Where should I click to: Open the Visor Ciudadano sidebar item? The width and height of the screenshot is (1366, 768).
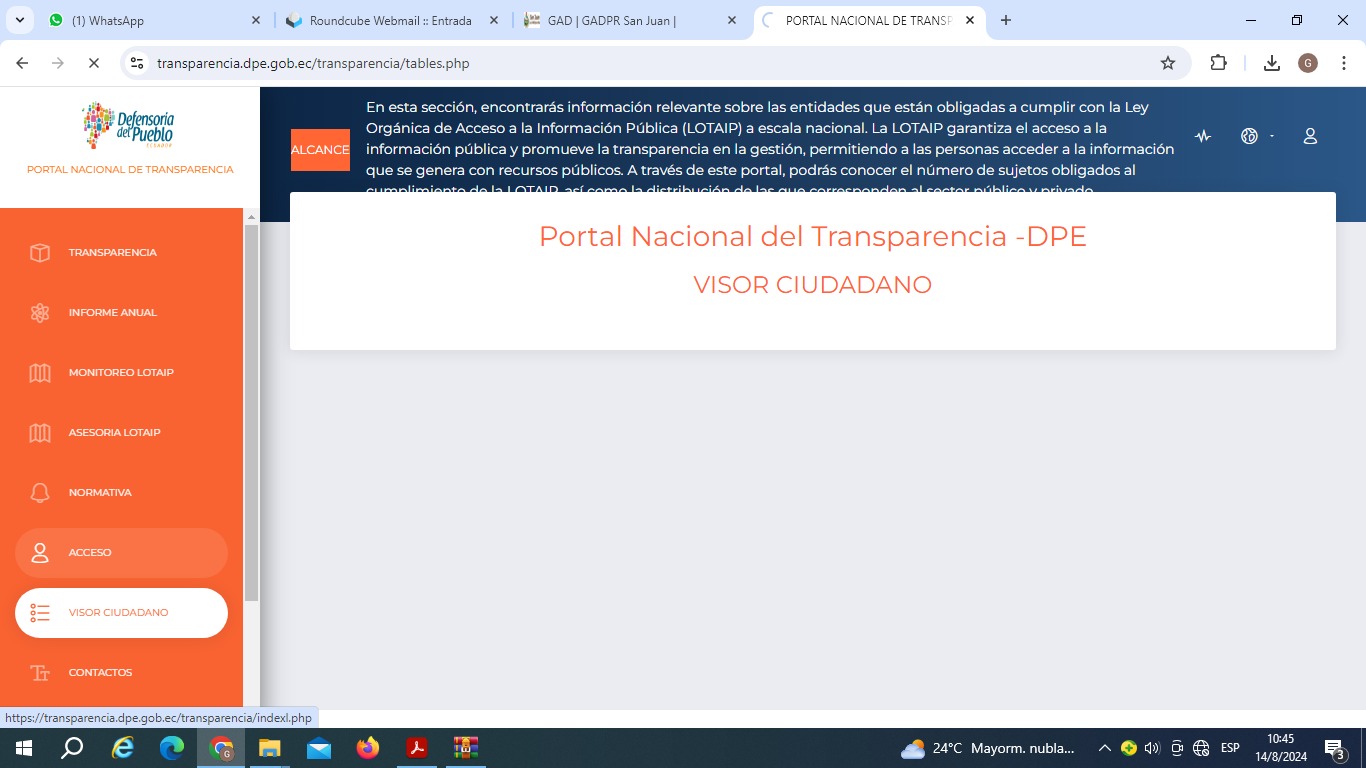[x=120, y=613]
